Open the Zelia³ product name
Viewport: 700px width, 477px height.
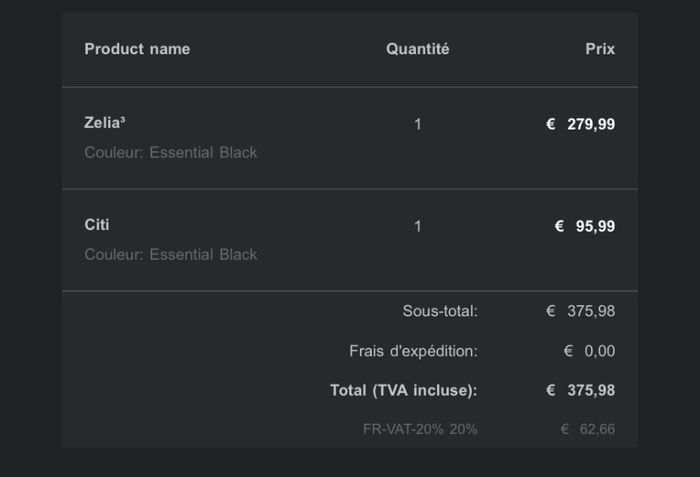pyautogui.click(x=105, y=123)
